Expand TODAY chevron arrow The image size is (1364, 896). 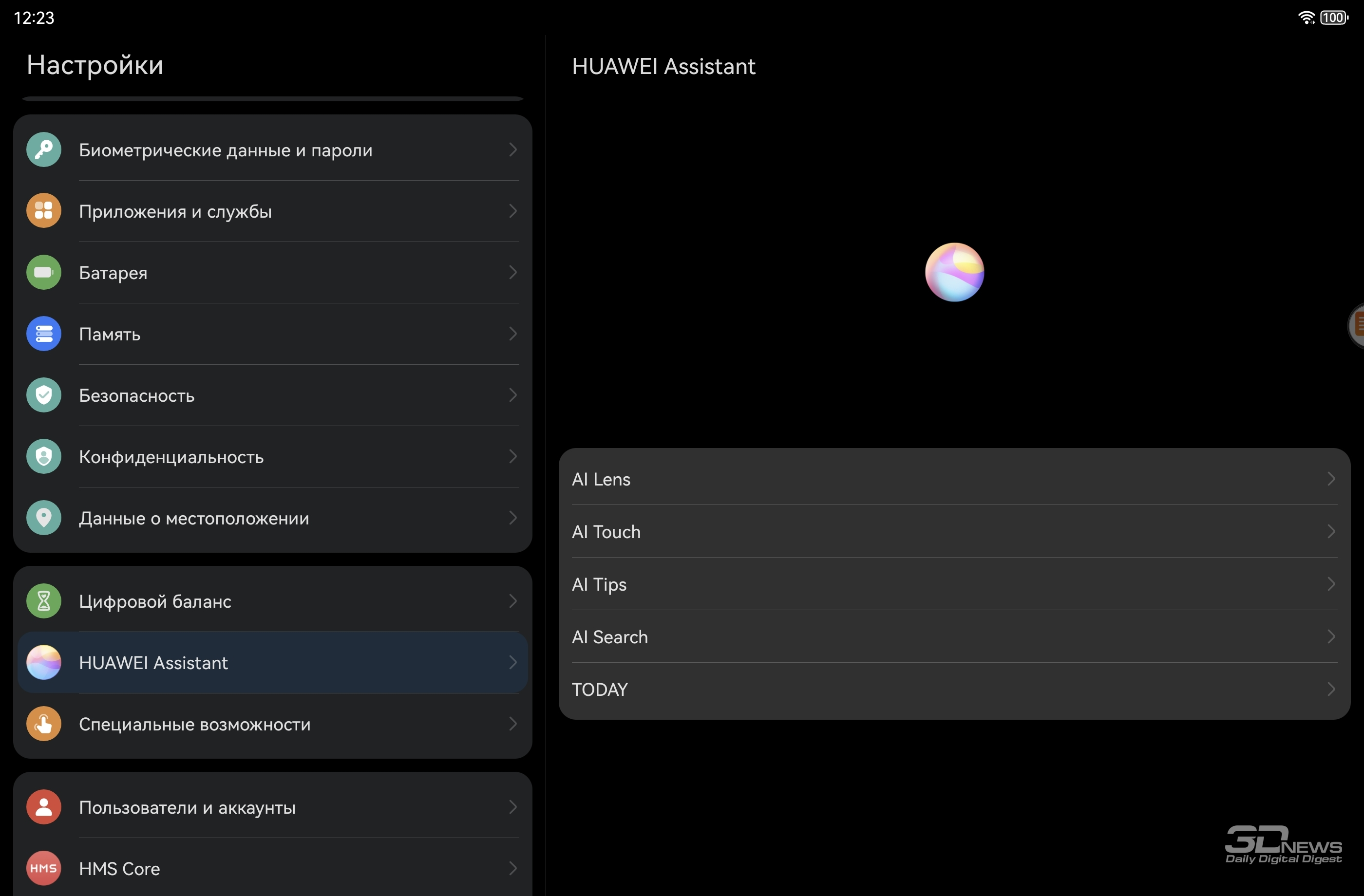[x=1331, y=689]
